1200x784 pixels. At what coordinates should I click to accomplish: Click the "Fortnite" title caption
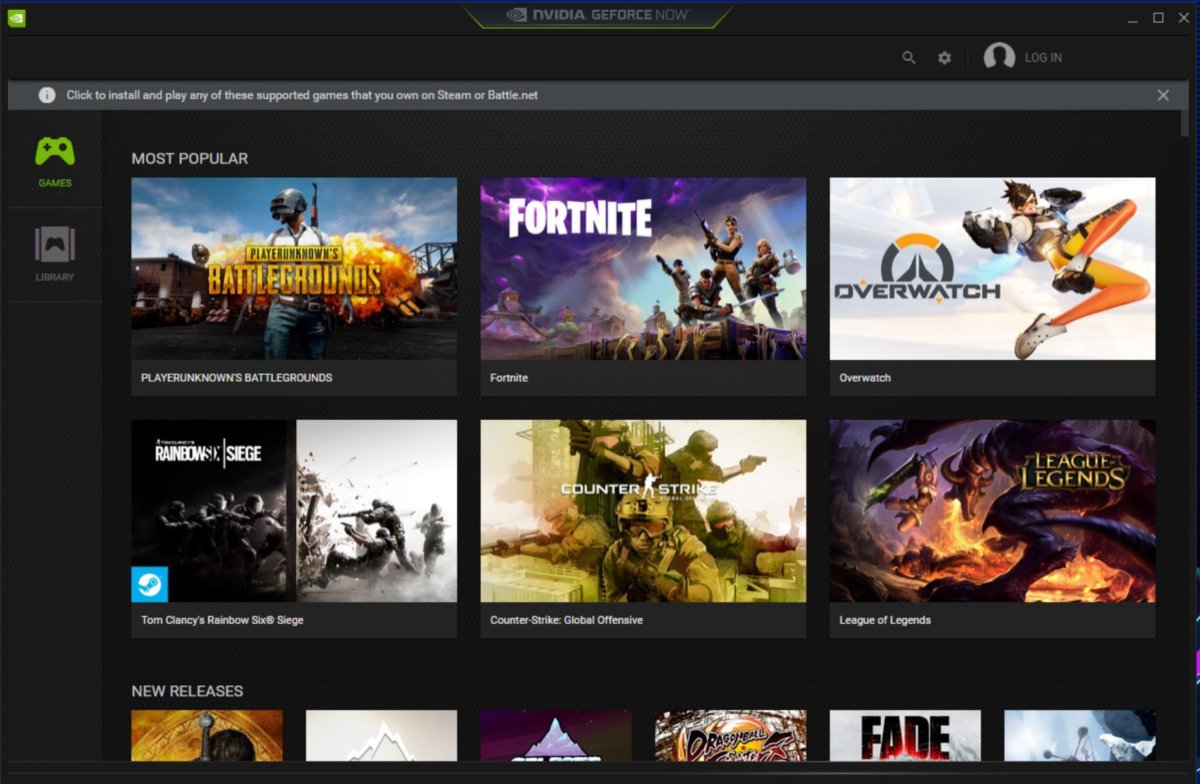[509, 378]
